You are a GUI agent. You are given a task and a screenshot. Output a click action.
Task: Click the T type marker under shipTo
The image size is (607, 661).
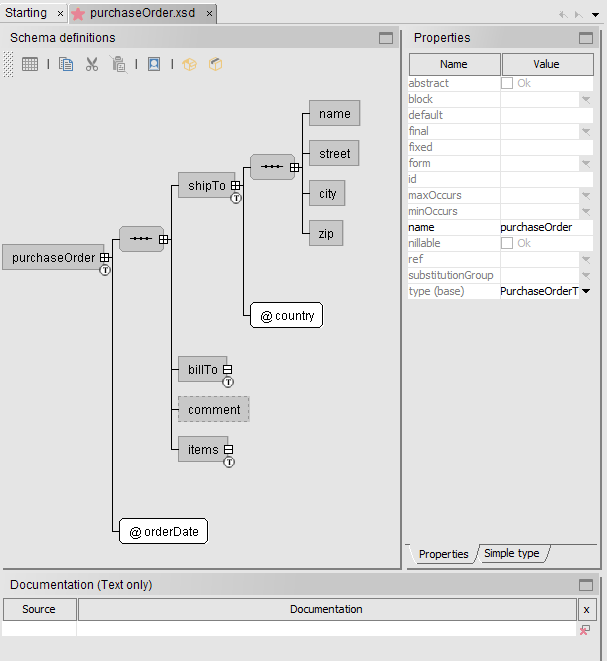(236, 198)
